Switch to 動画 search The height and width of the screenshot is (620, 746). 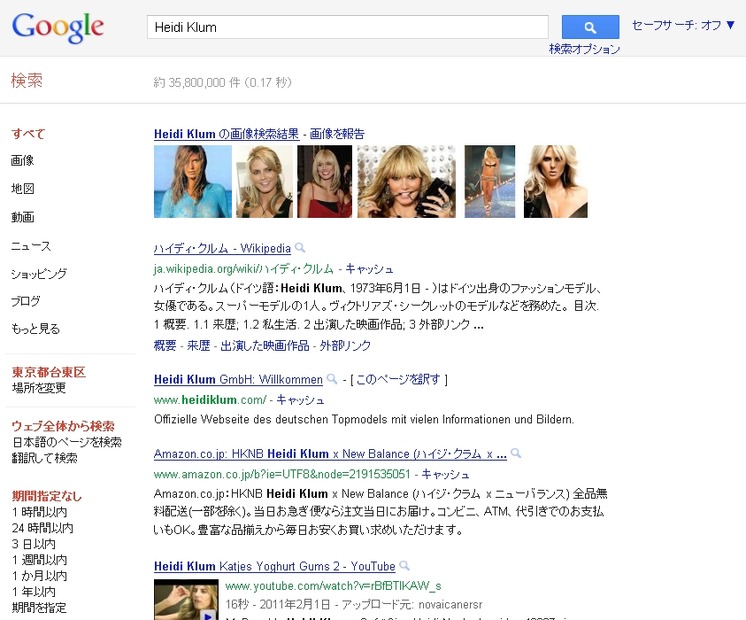coord(22,217)
